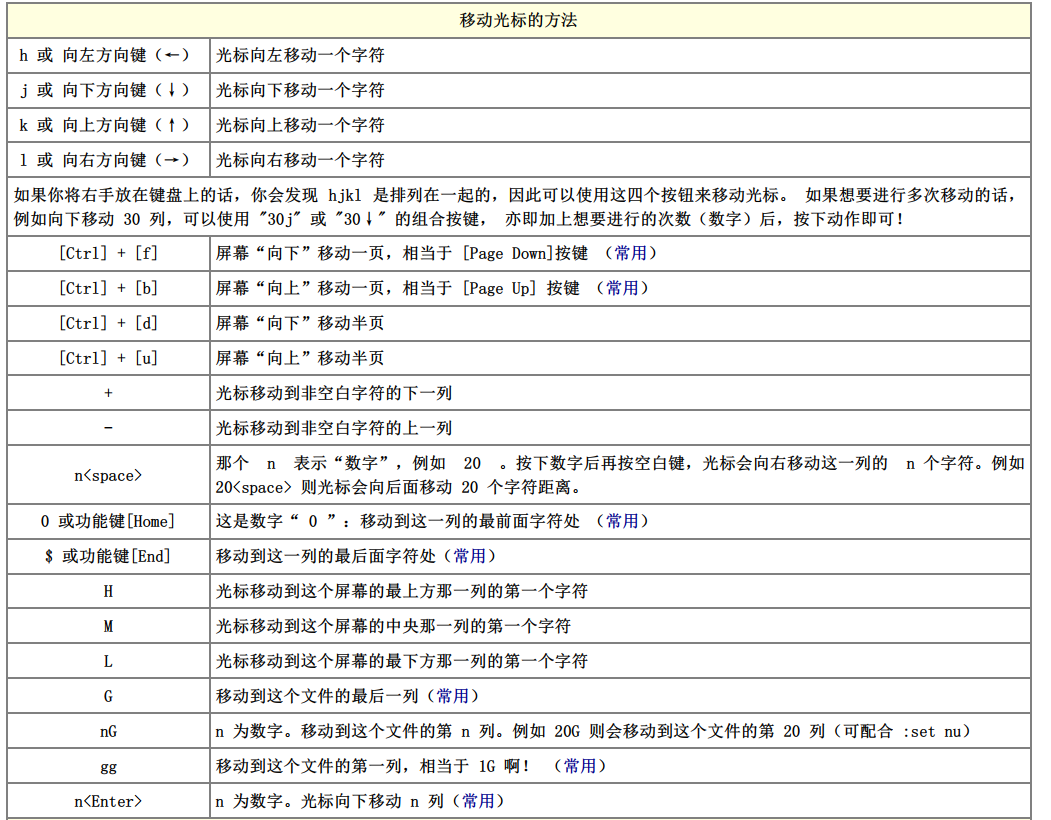The width and height of the screenshot is (1051, 820).
Task: Click the "nG" key cell
Action: point(108,731)
